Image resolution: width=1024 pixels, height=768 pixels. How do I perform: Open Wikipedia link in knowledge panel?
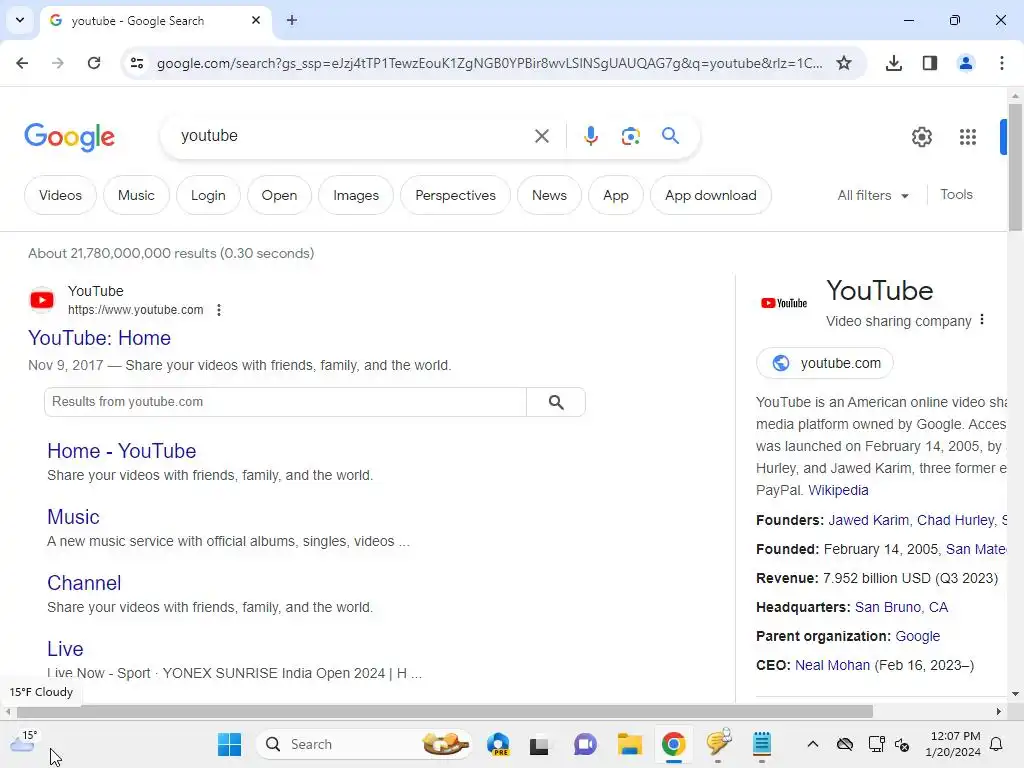coord(838,490)
